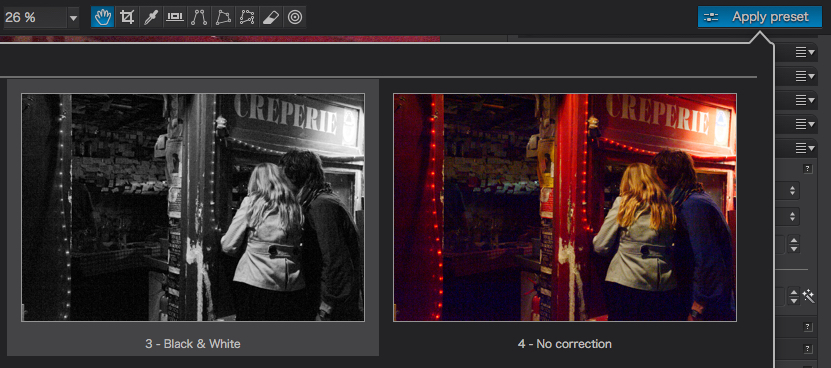
Task: Select the Horizon leveling tool
Action: pos(174,17)
